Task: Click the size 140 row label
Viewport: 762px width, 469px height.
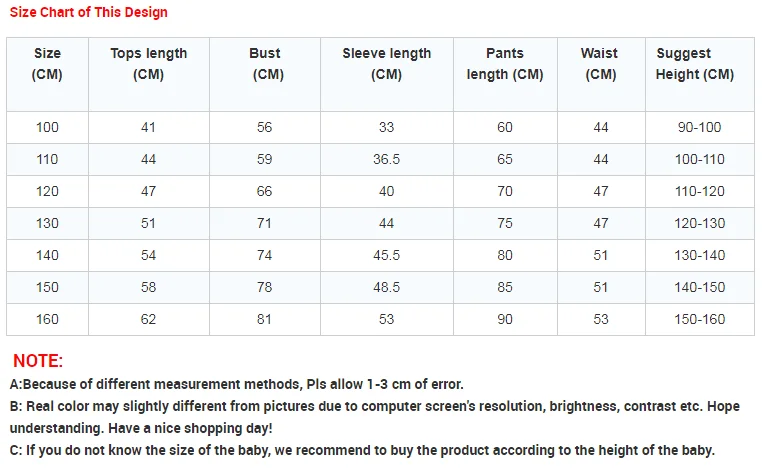Action: point(47,255)
